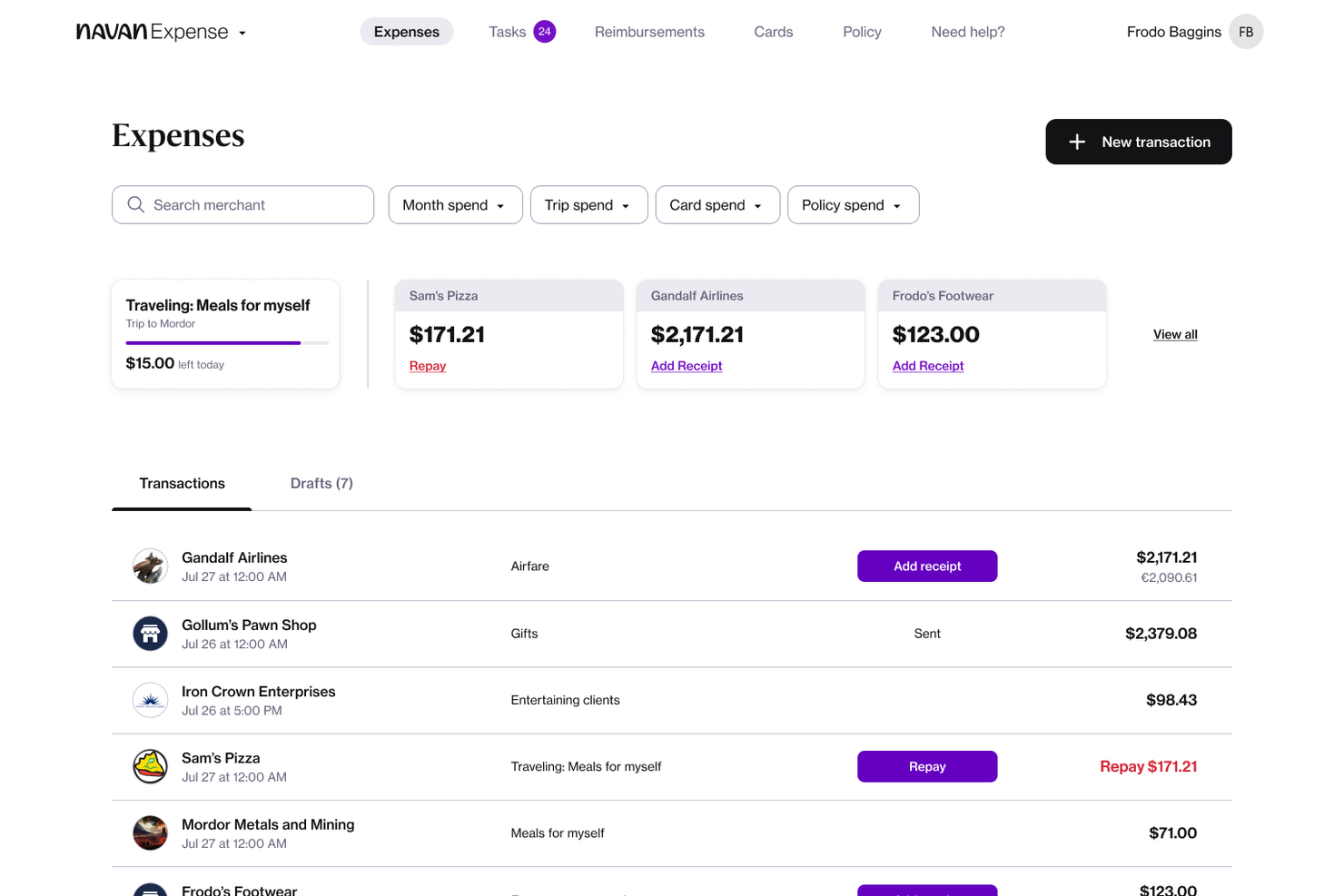Viewport: 1344px width, 896px height.
Task: Open the FB user avatar
Action: (x=1246, y=32)
